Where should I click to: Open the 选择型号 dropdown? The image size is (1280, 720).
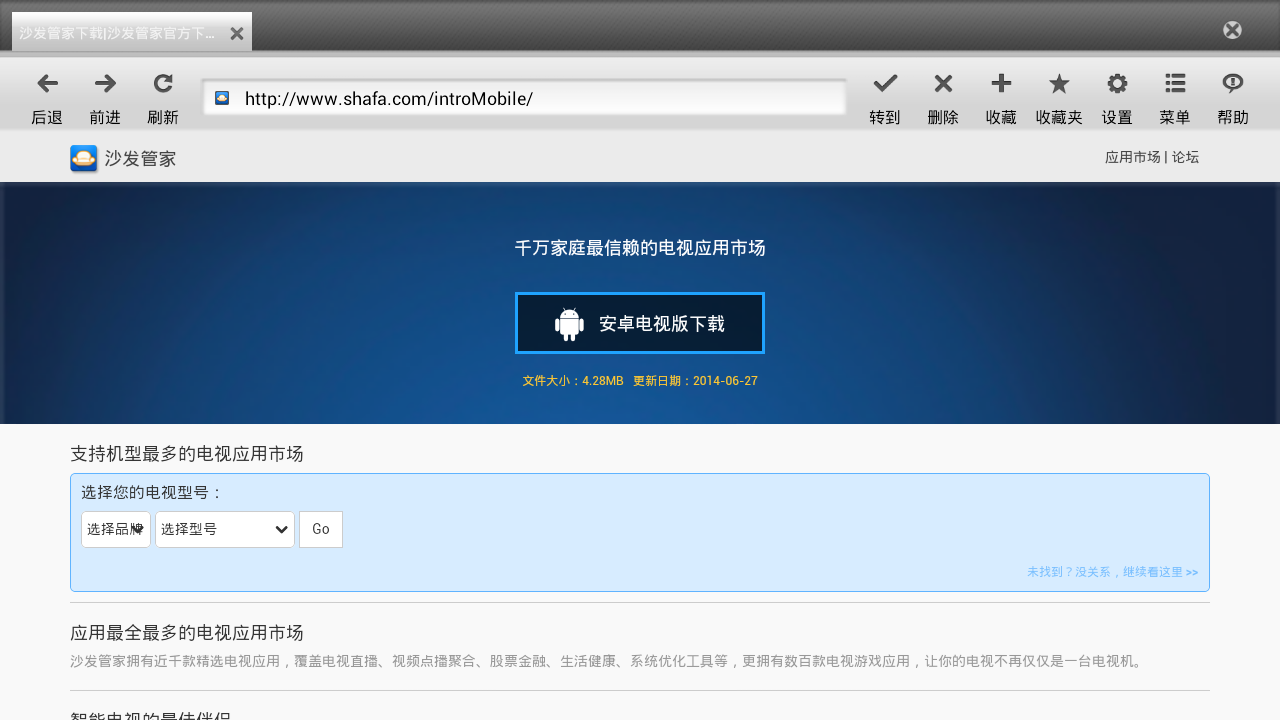tap(225, 530)
